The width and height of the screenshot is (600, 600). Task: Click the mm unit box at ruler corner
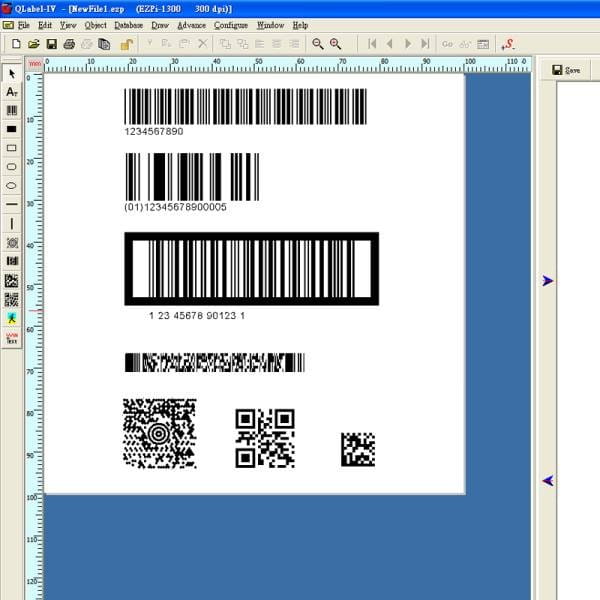pyautogui.click(x=35, y=64)
